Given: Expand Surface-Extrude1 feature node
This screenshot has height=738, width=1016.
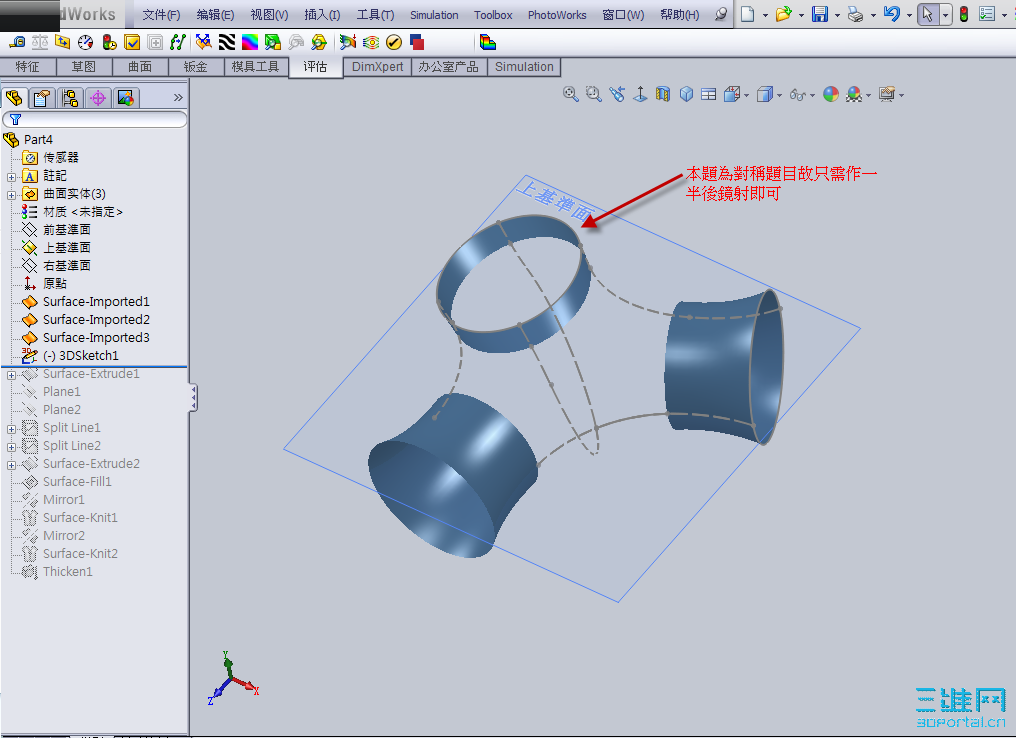Looking at the screenshot, I should (x=11, y=375).
